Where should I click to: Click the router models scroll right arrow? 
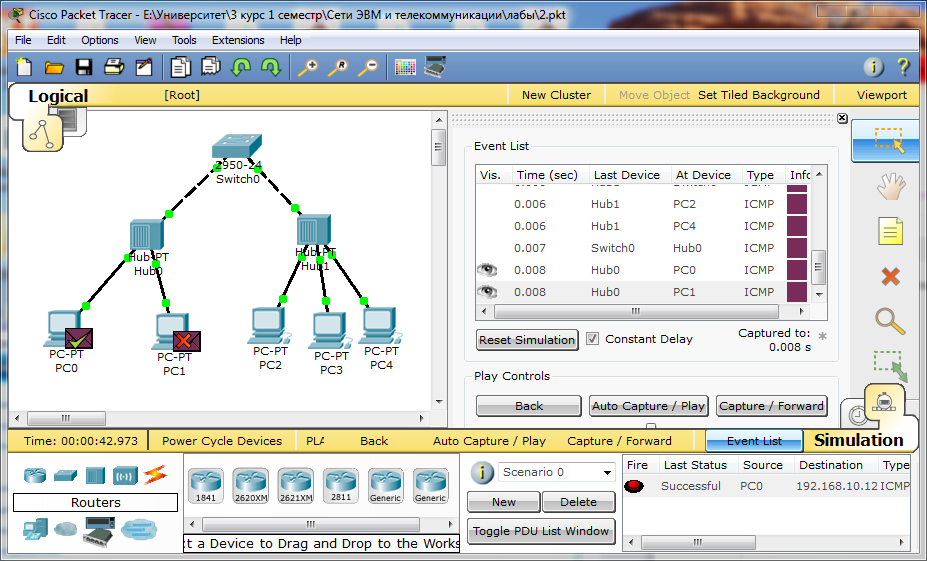tap(450, 524)
